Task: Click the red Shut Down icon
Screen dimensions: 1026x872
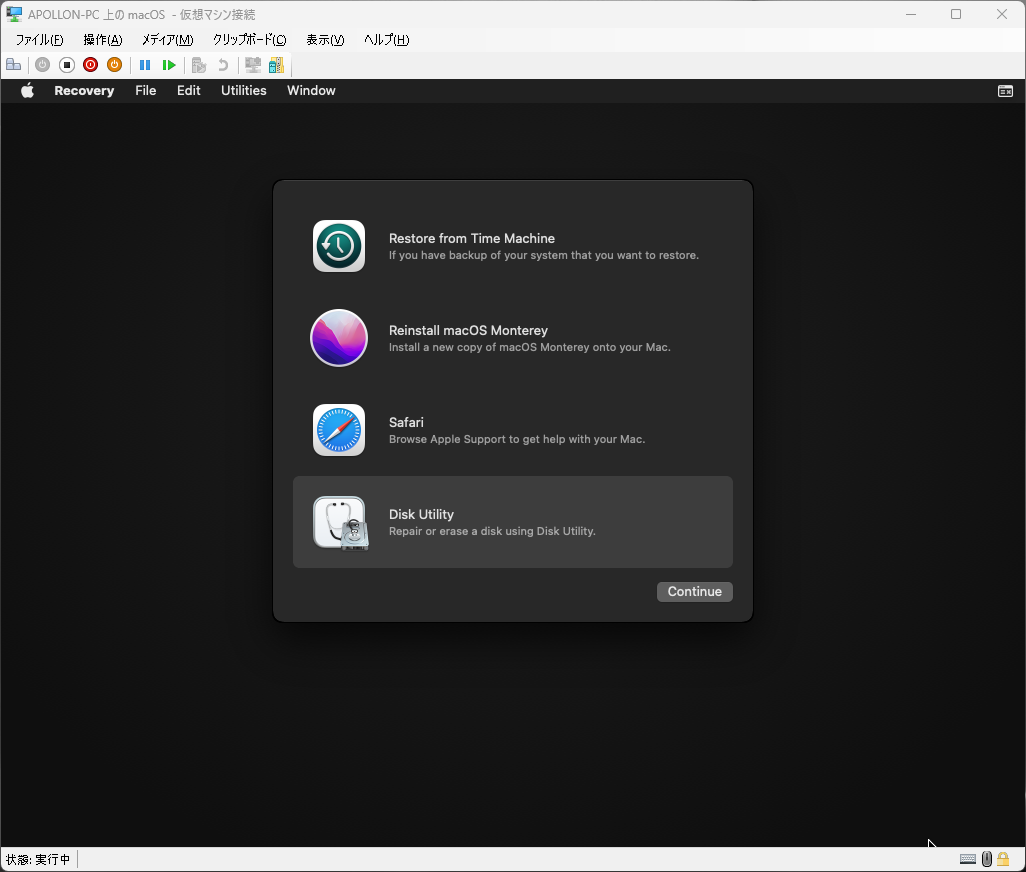Action: [x=90, y=65]
